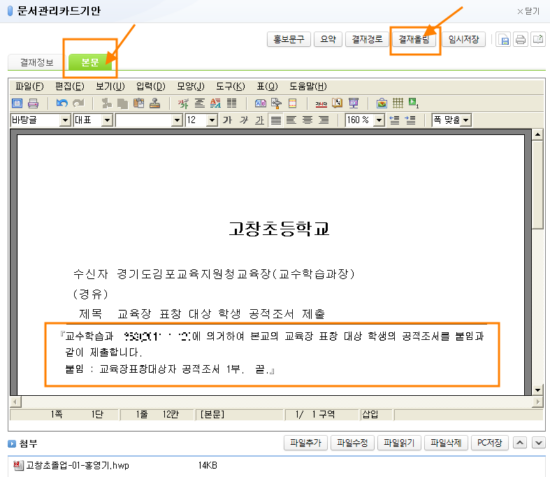Click the picture gallery icon

click(382, 103)
